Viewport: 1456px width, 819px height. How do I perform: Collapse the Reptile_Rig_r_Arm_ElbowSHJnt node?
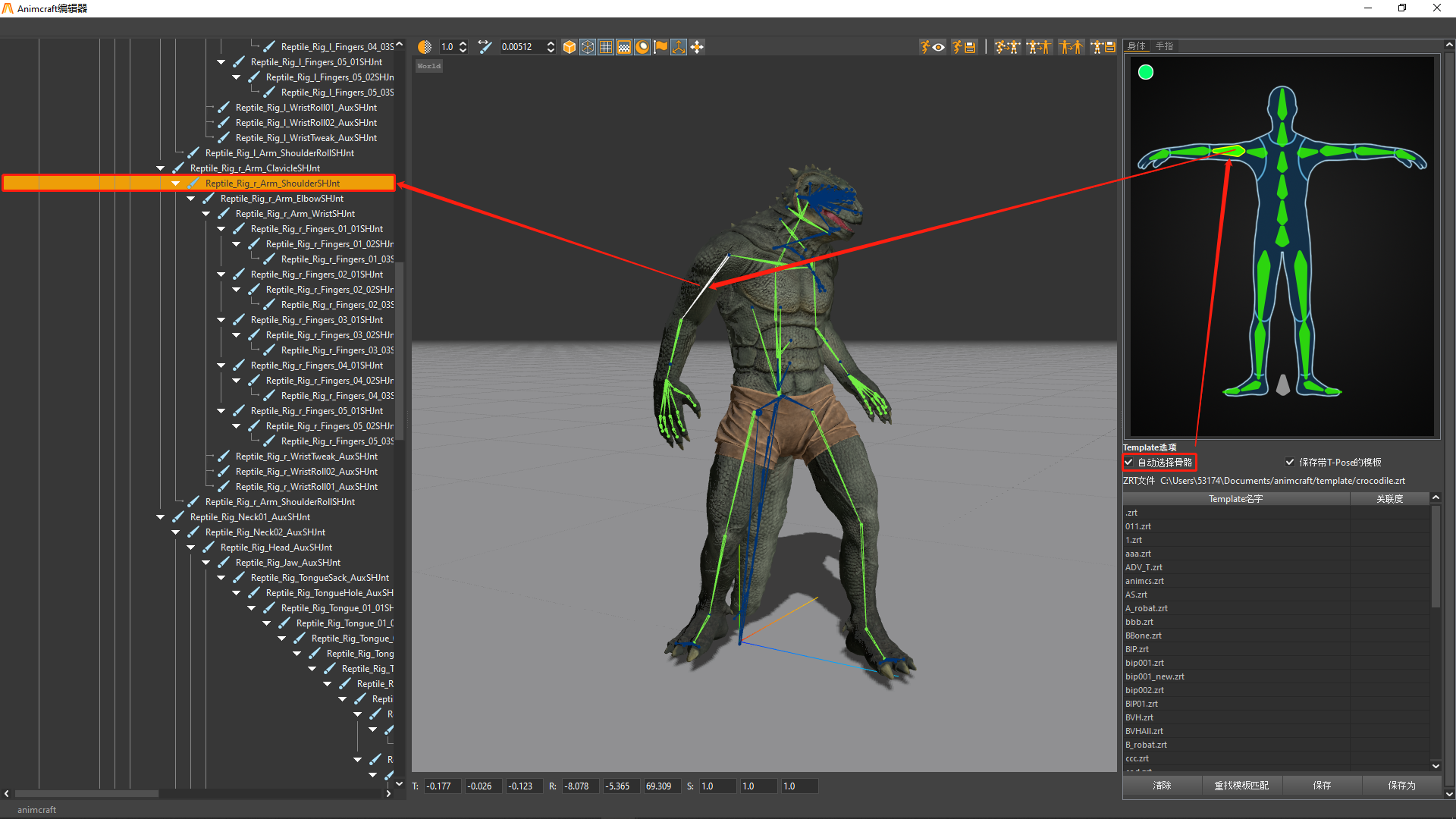190,199
